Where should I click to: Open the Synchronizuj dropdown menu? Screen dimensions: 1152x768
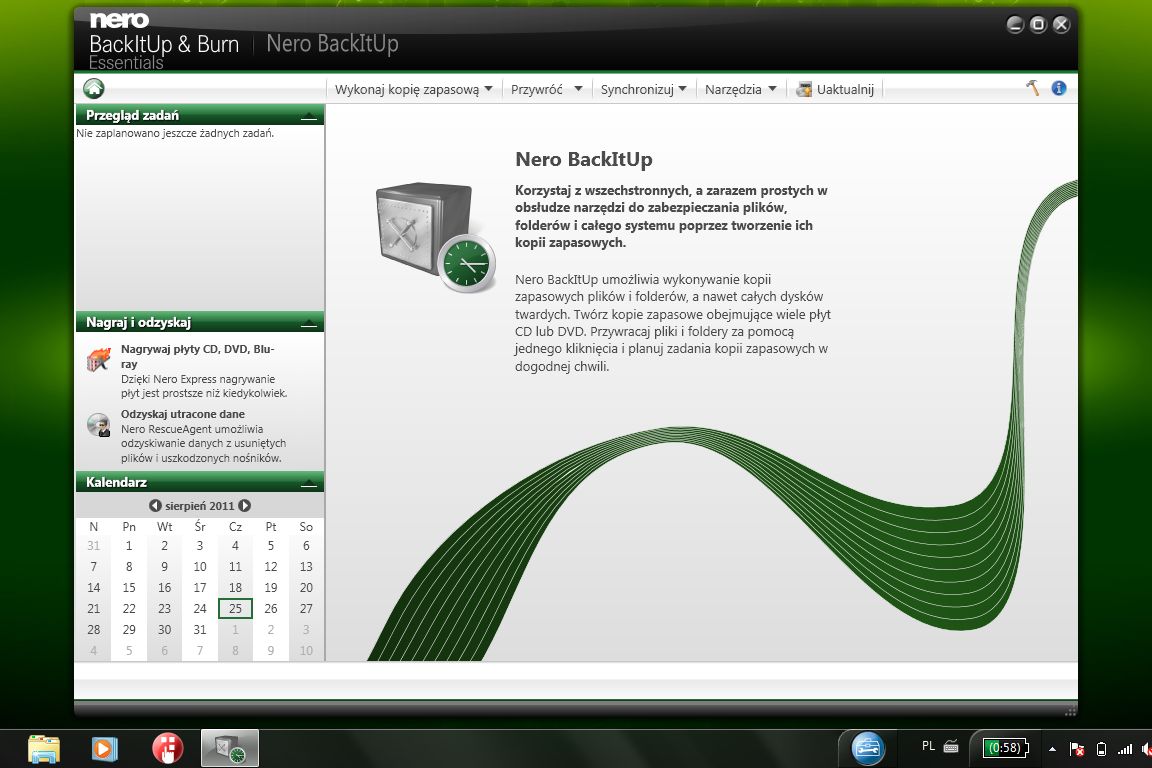[643, 90]
